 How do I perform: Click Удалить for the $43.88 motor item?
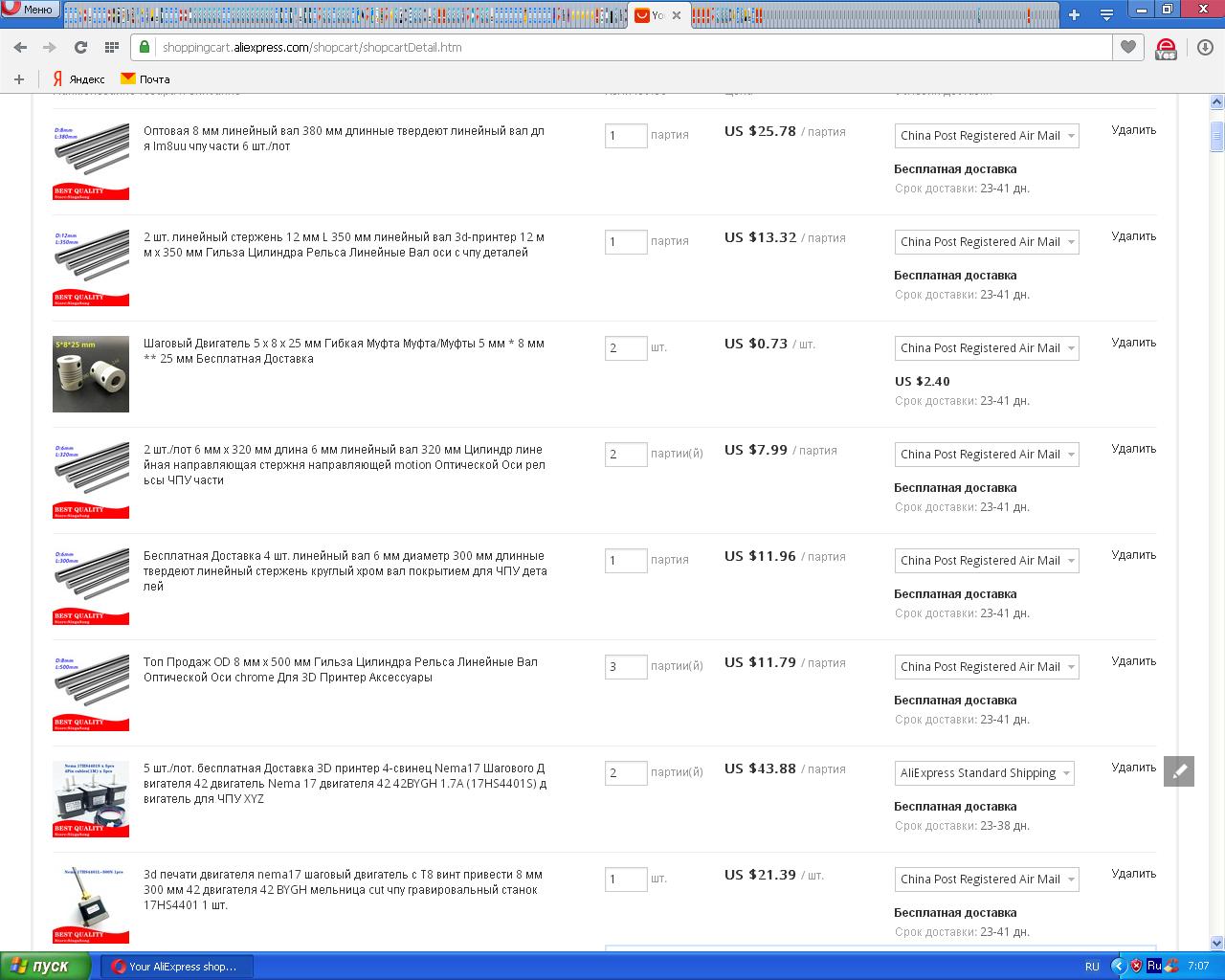tap(1134, 768)
